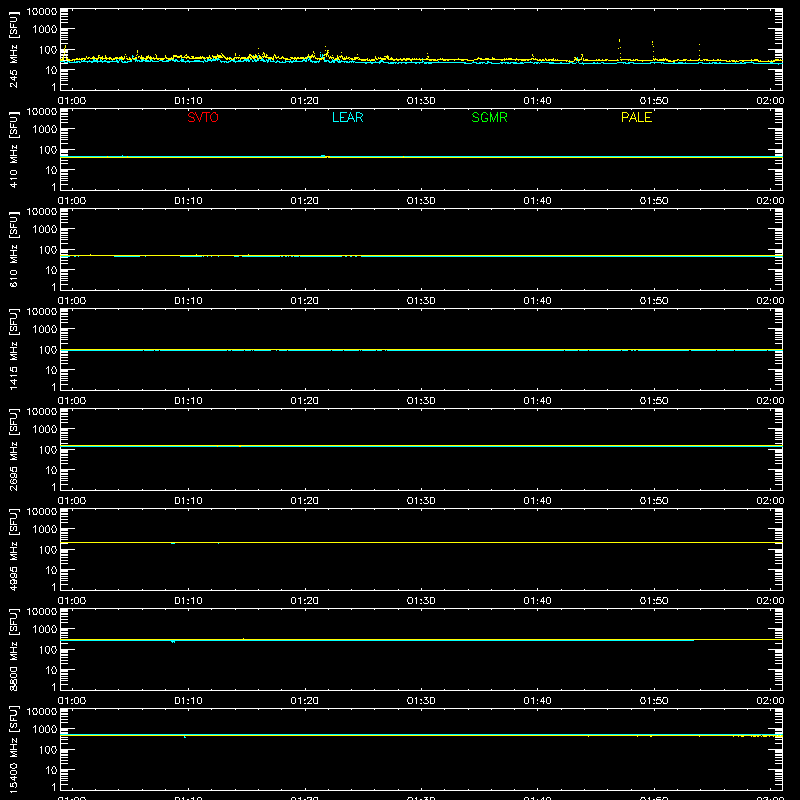The image size is (800, 800).
Task: Click the 01:40 time label under 4995 MHz panel
Action: pos(537,601)
